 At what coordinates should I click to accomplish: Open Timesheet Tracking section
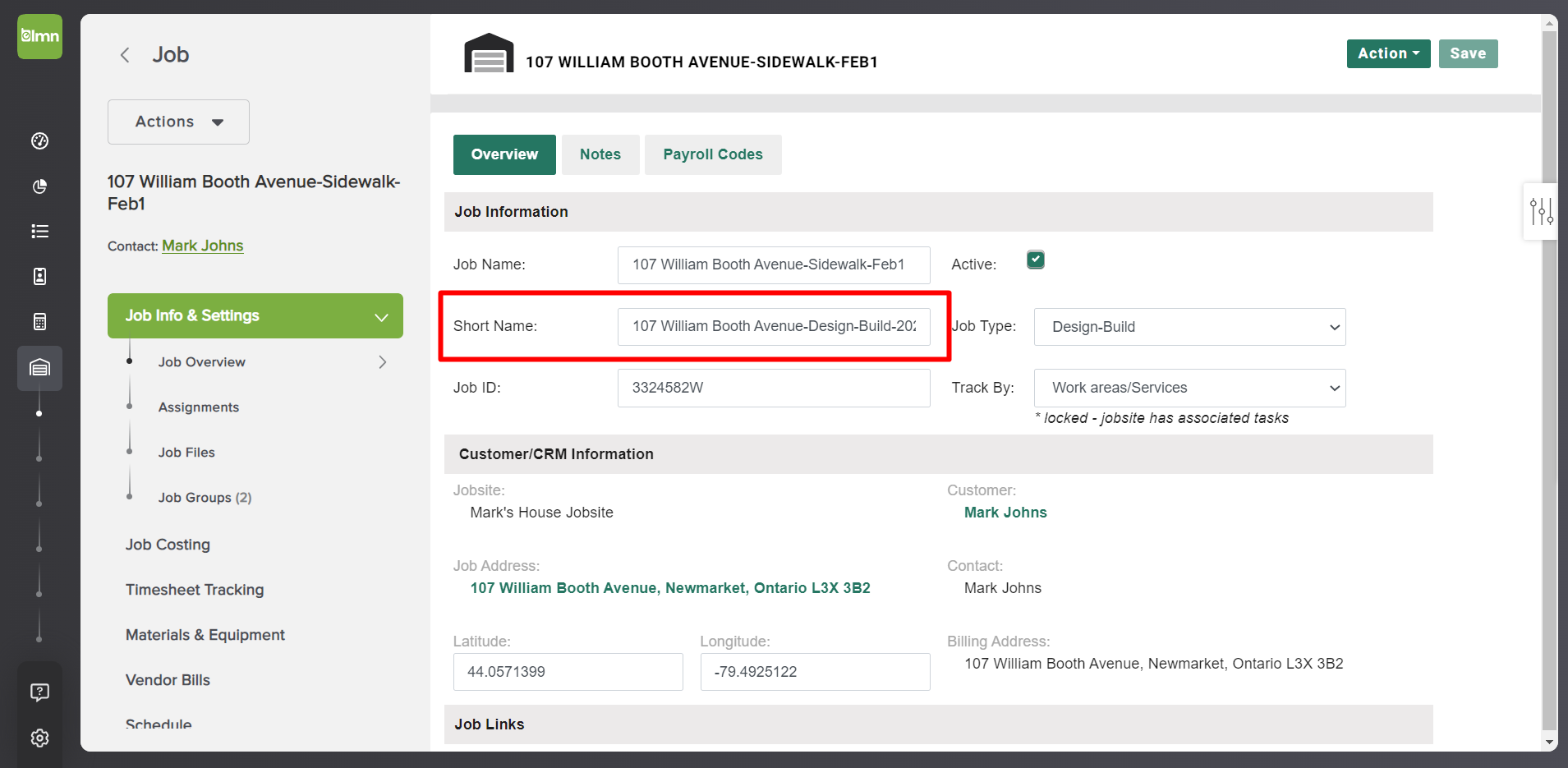tap(195, 590)
